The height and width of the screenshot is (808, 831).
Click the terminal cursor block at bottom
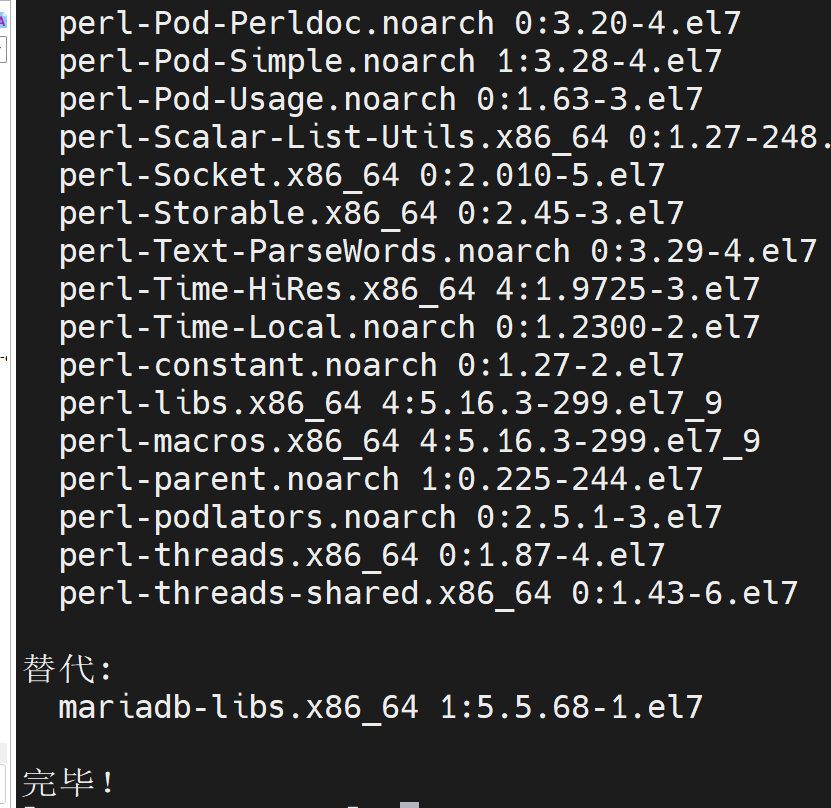point(409,804)
